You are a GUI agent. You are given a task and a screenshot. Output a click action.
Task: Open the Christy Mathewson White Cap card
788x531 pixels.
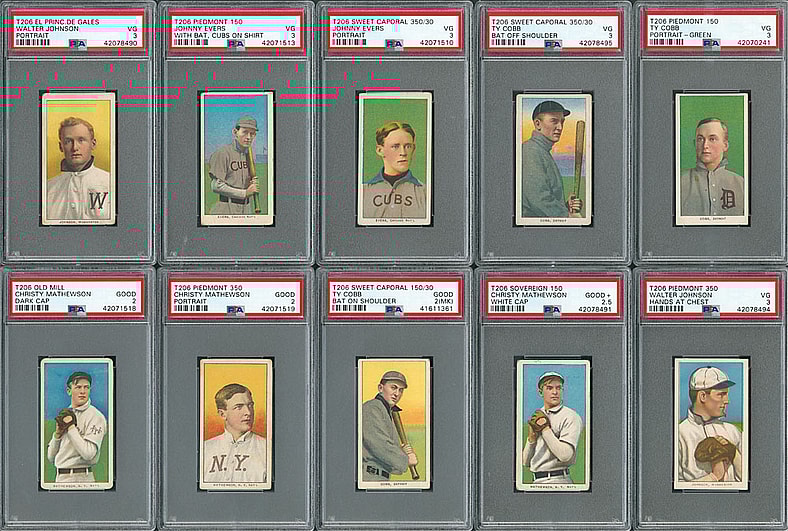click(552, 424)
